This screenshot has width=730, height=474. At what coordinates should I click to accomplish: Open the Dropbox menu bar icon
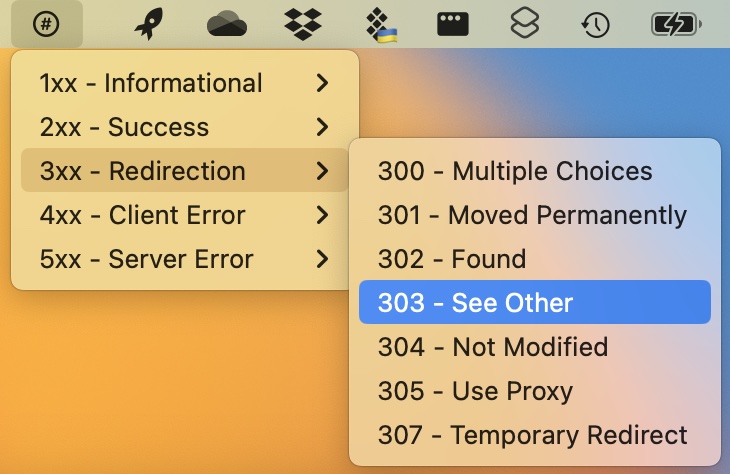(304, 24)
